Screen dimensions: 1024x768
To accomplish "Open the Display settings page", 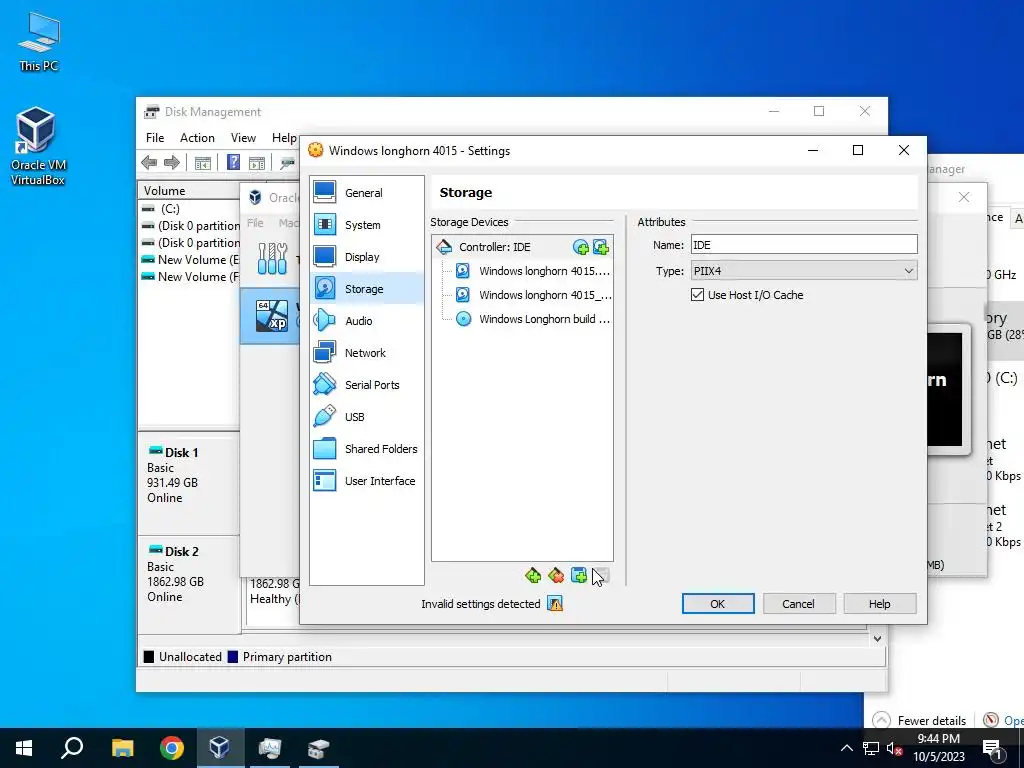I will [366, 257].
